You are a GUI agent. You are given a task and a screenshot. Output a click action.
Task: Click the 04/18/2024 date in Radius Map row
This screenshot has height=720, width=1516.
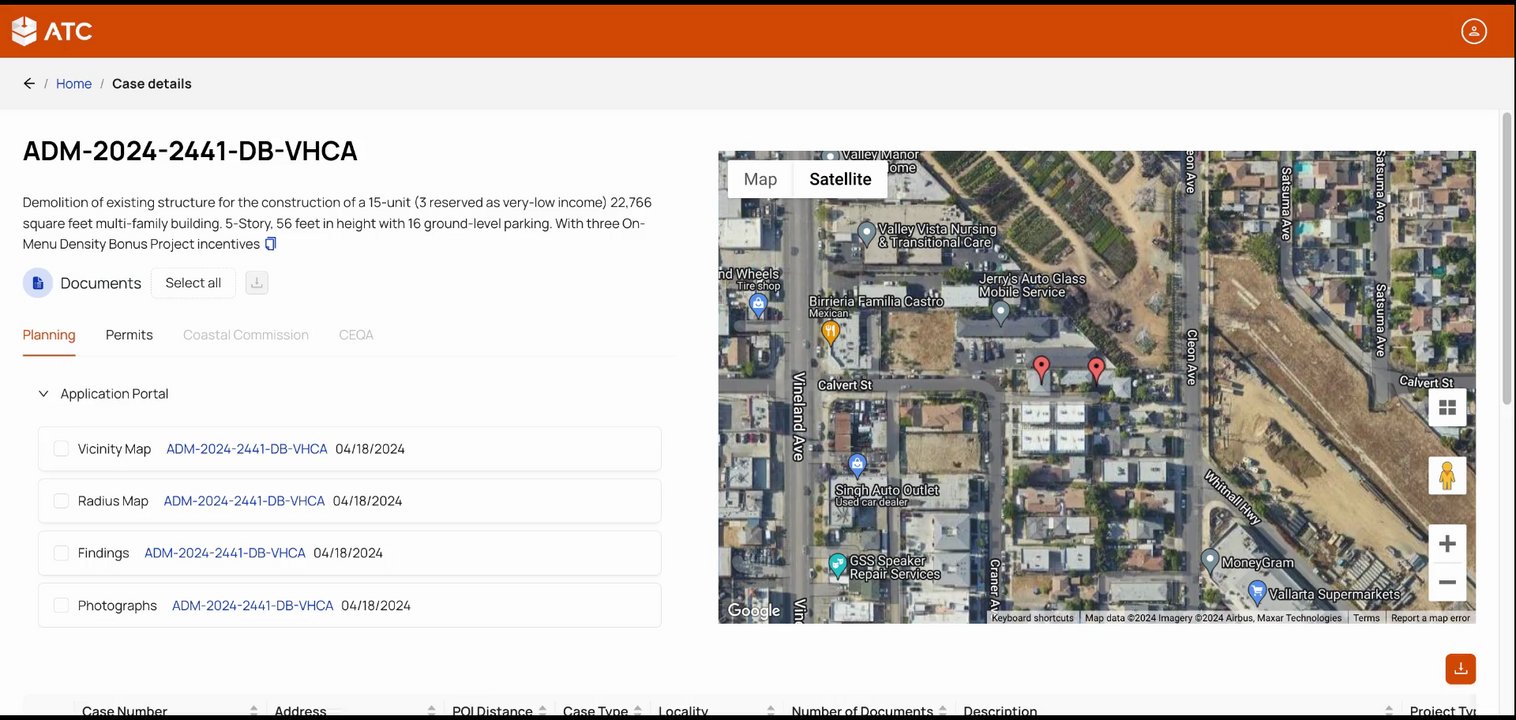pyautogui.click(x=367, y=501)
